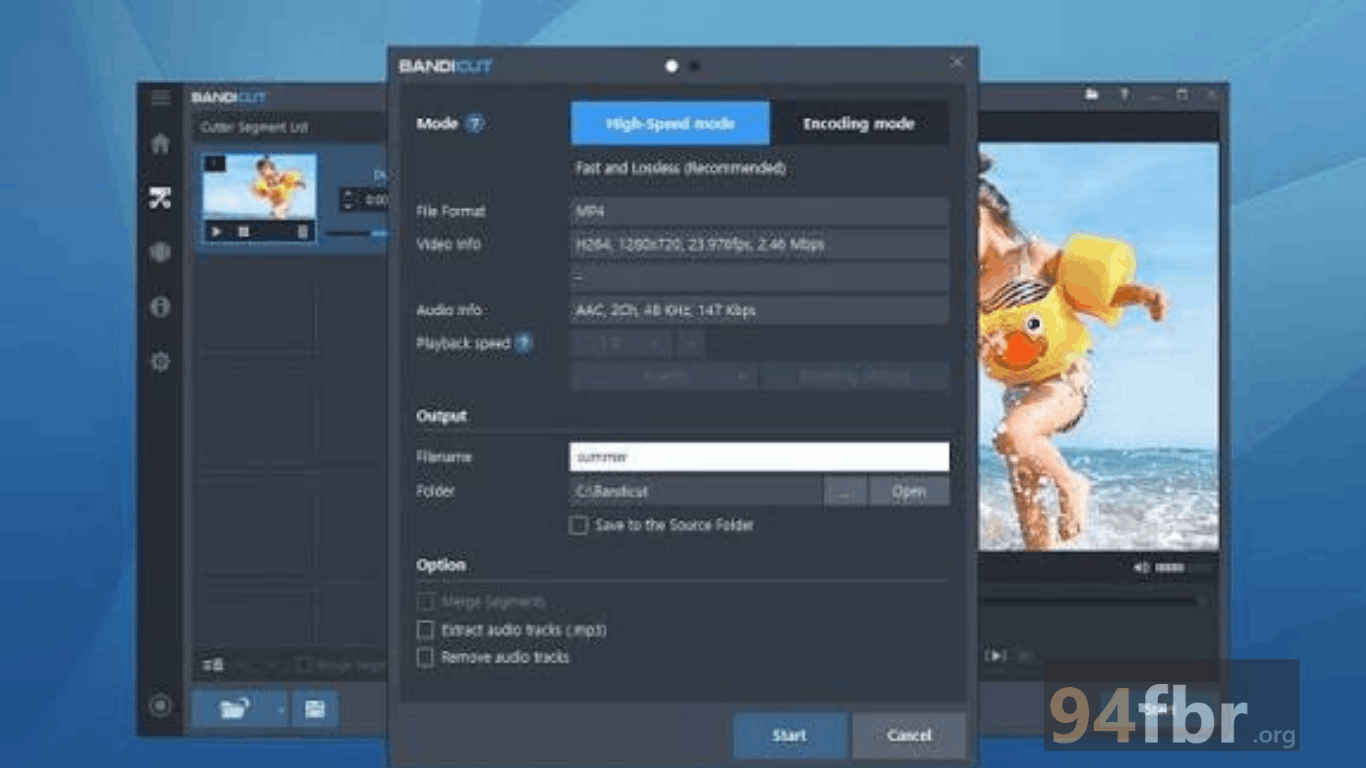Go to Home via sidebar house icon
Image resolution: width=1366 pixels, height=768 pixels.
(160, 143)
